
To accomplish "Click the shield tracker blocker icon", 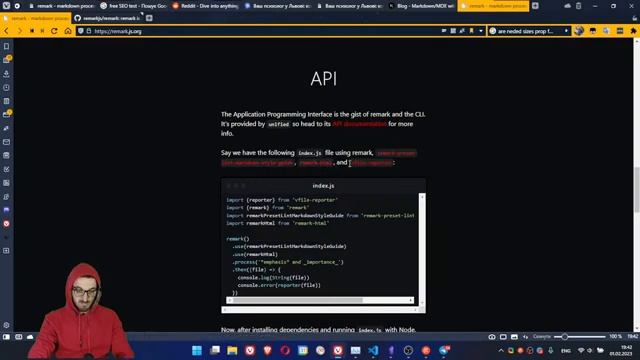I will tap(80, 31).
